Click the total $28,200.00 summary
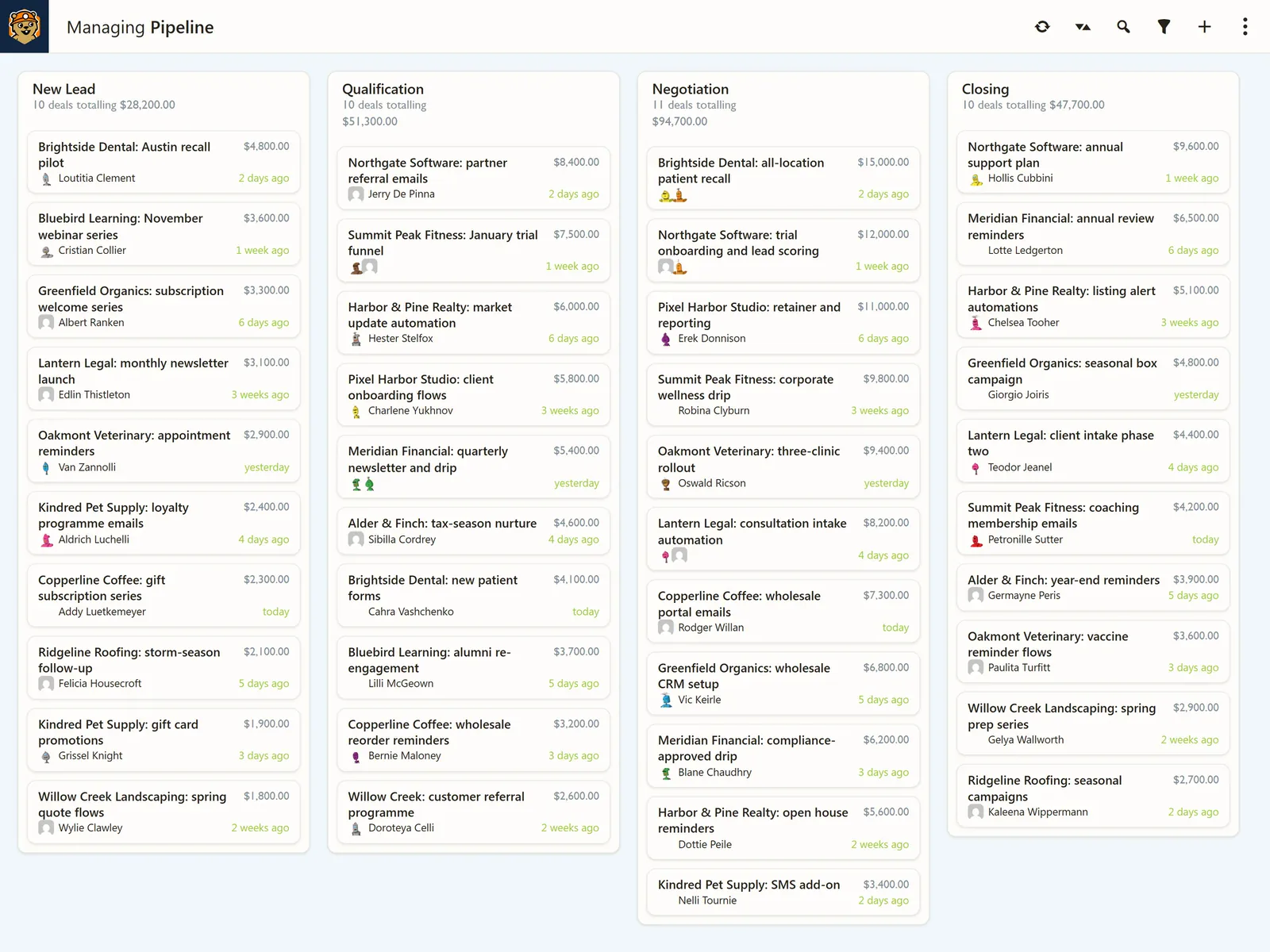Viewport: 1270px width, 952px height. click(x=147, y=105)
